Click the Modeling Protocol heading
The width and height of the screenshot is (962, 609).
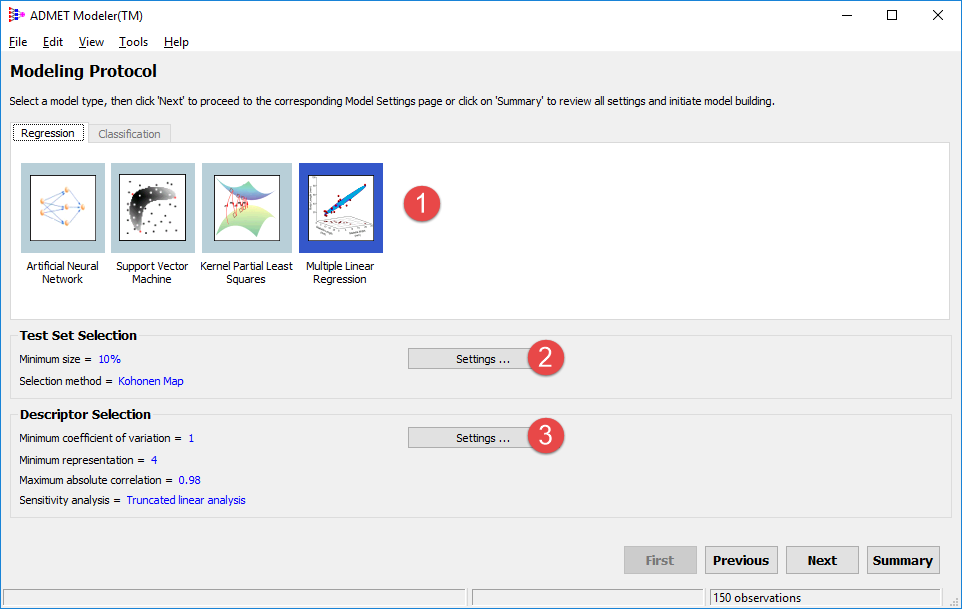coord(83,71)
